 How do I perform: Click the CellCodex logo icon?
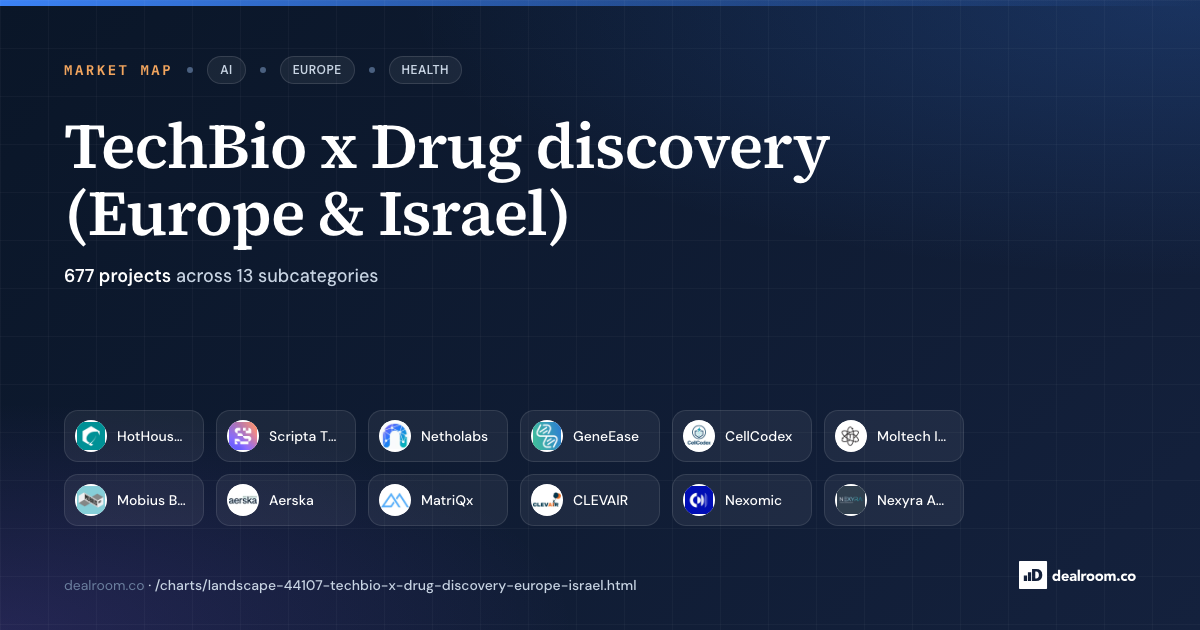click(x=699, y=436)
